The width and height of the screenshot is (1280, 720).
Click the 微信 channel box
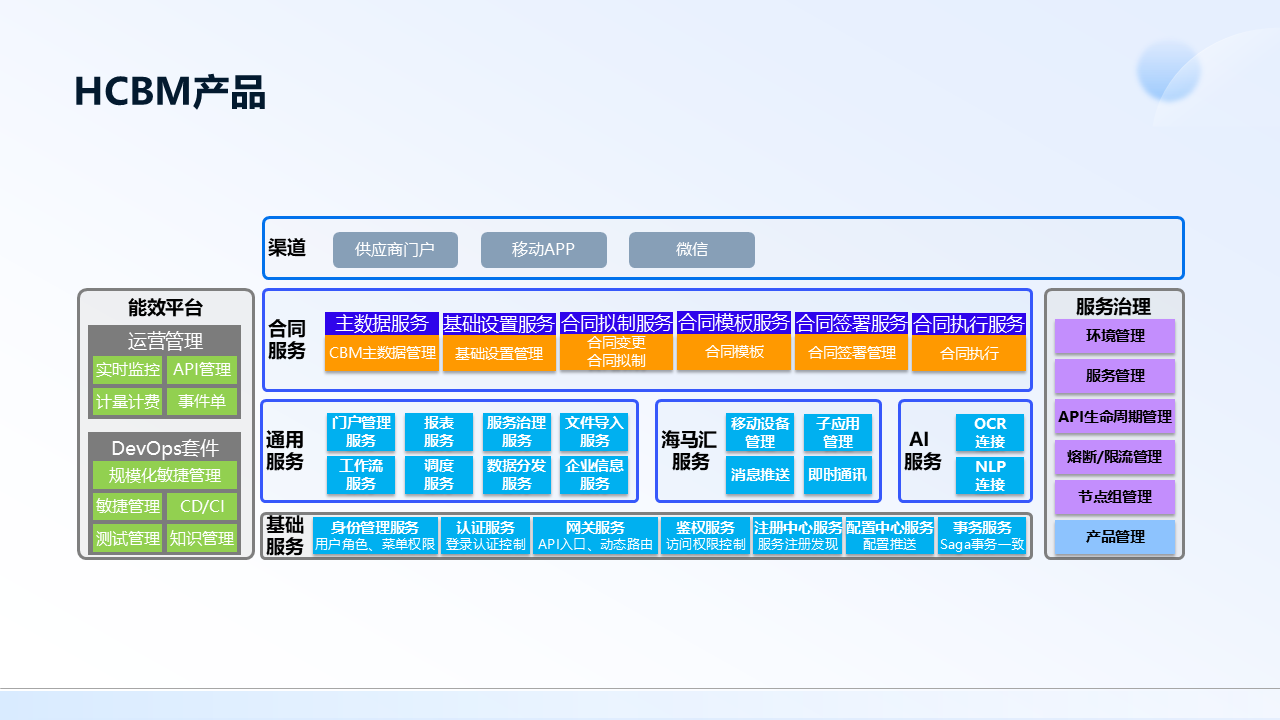[691, 249]
